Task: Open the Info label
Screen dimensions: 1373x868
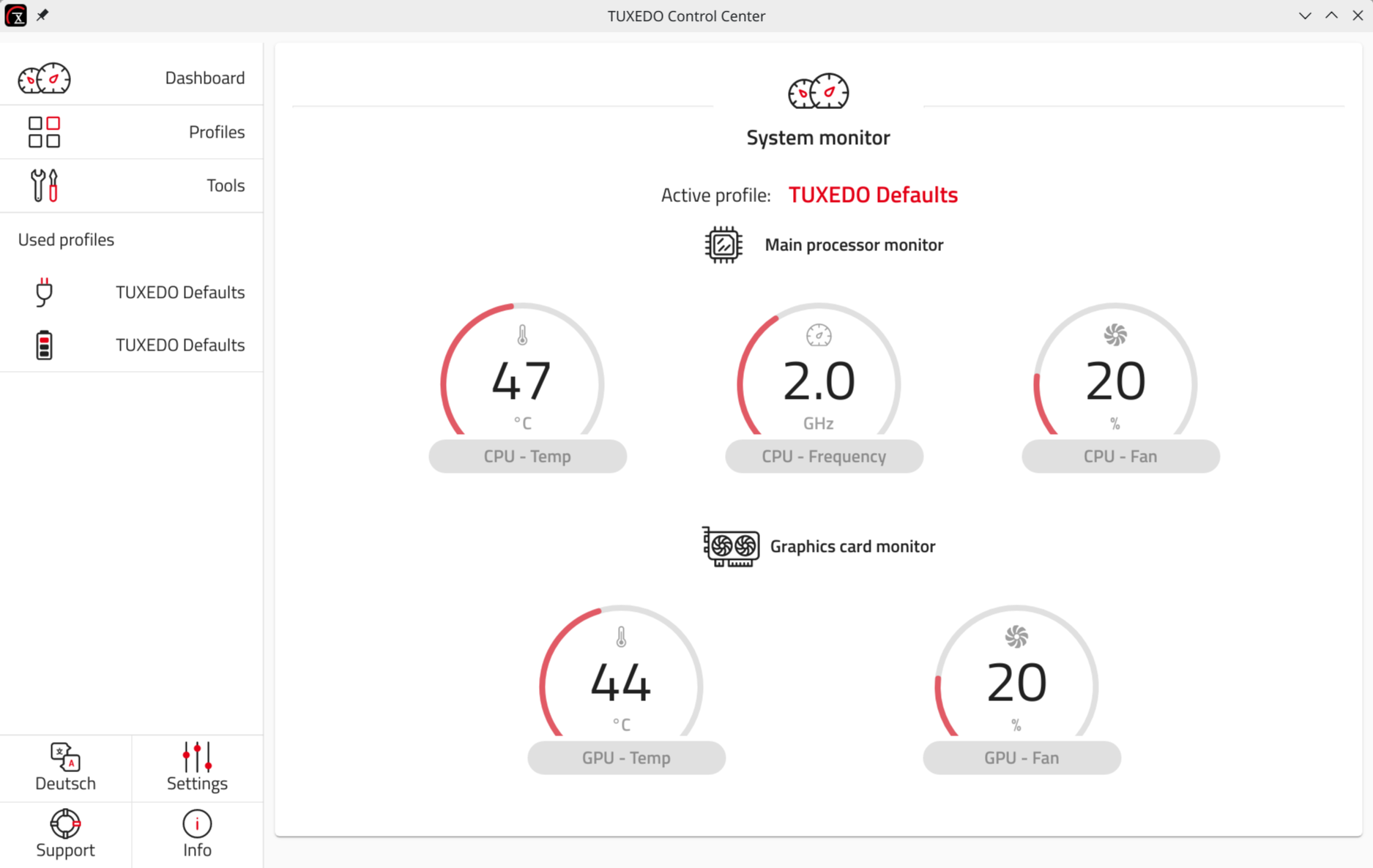Action: pyautogui.click(x=197, y=850)
